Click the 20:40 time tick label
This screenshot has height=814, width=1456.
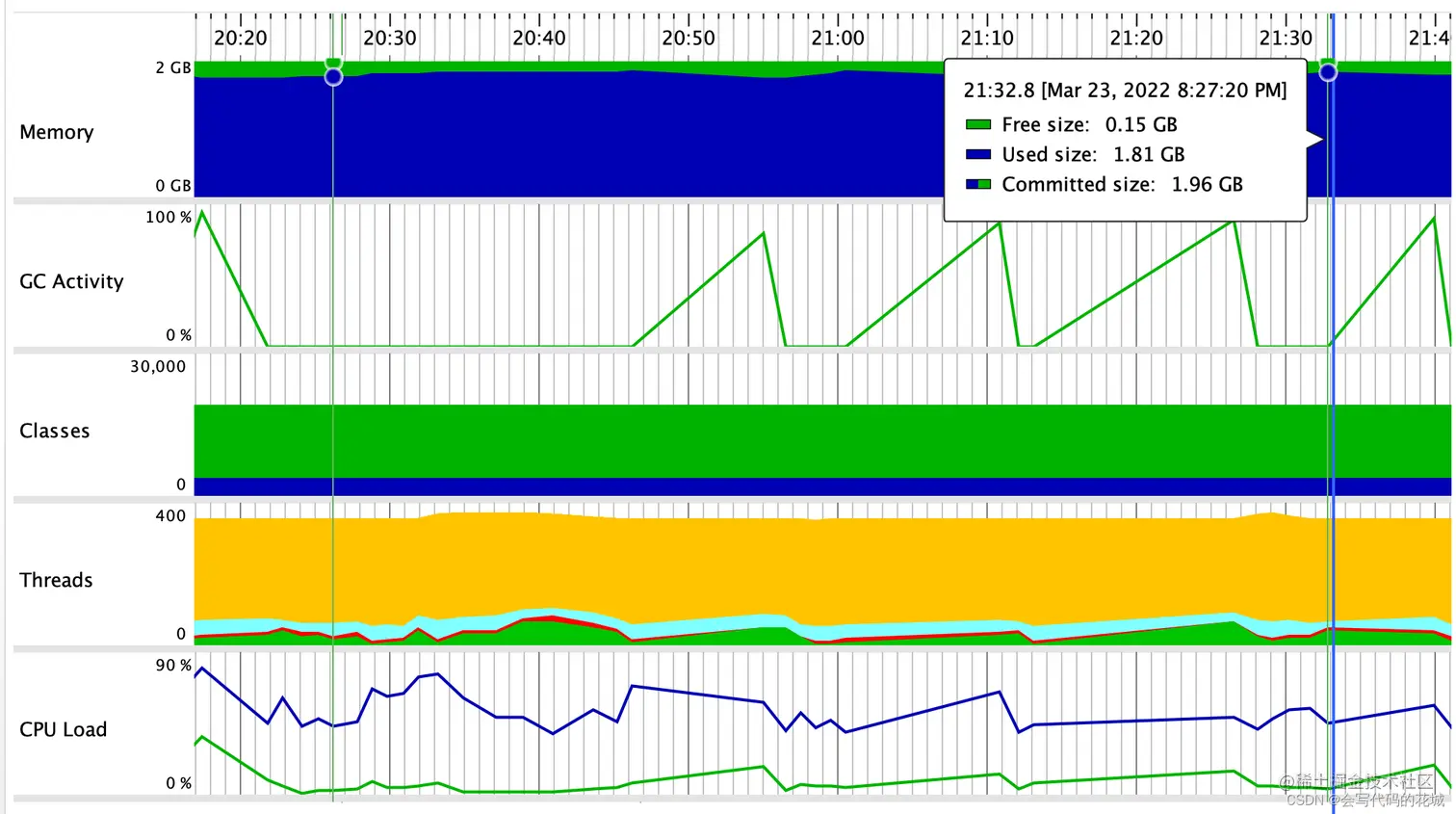tap(539, 39)
